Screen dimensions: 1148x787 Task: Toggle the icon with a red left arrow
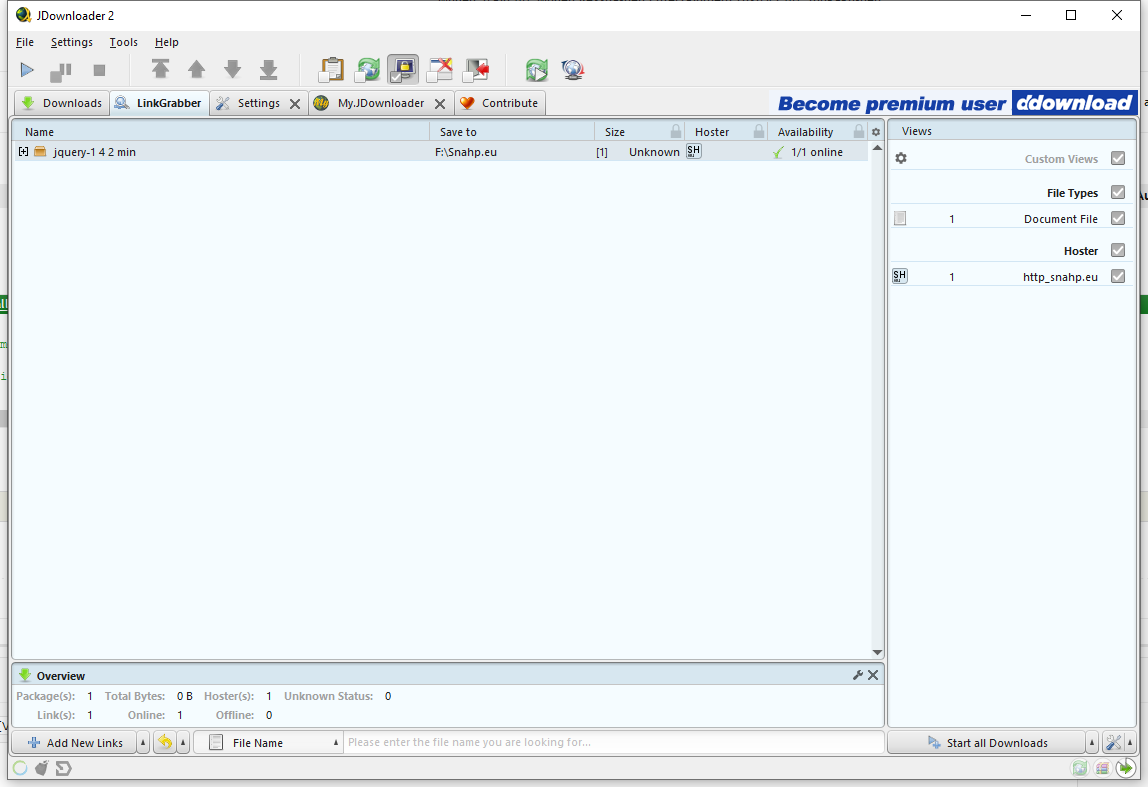point(476,70)
